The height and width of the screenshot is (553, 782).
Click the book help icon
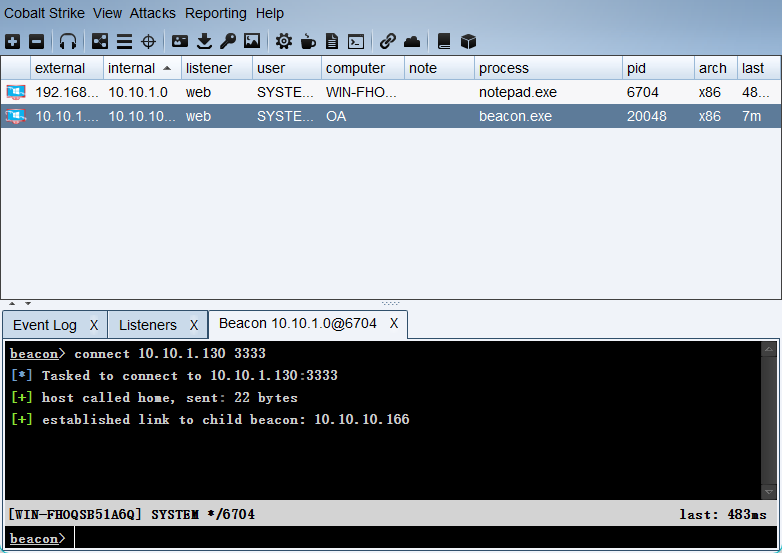tap(444, 41)
